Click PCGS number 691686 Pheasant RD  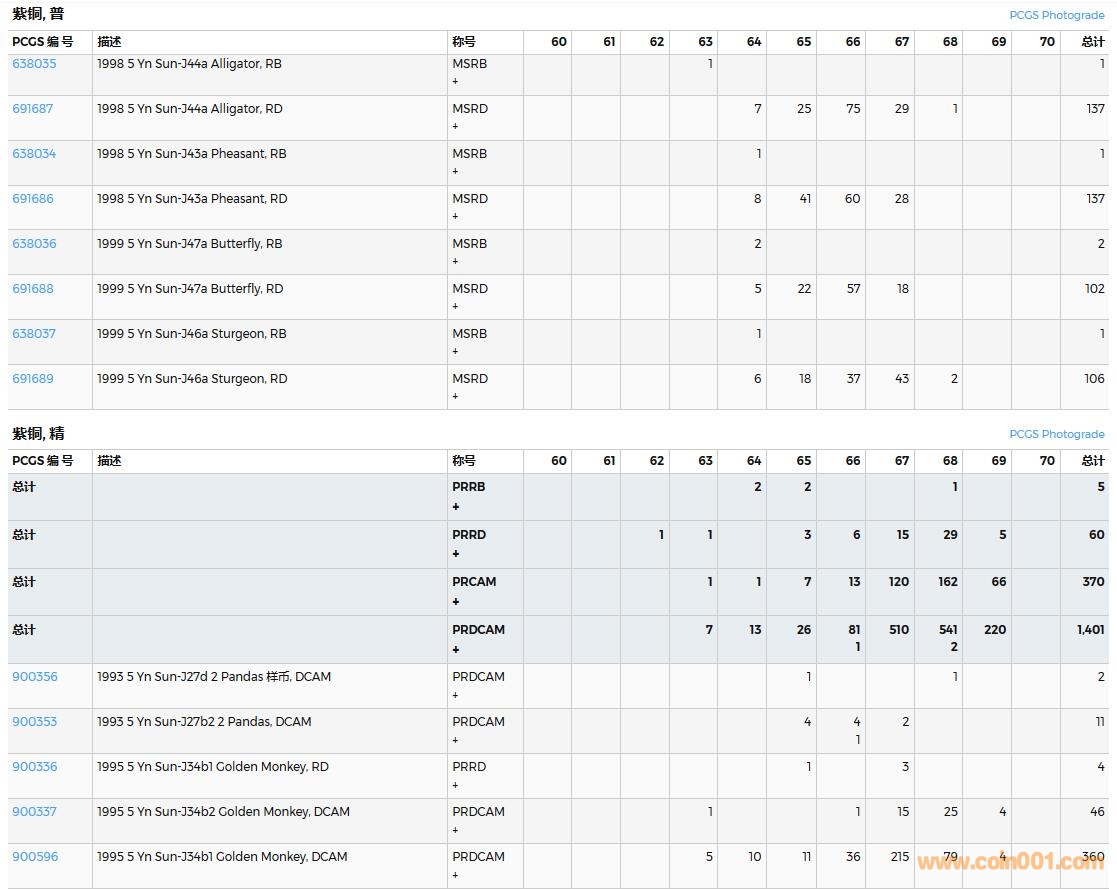32,198
